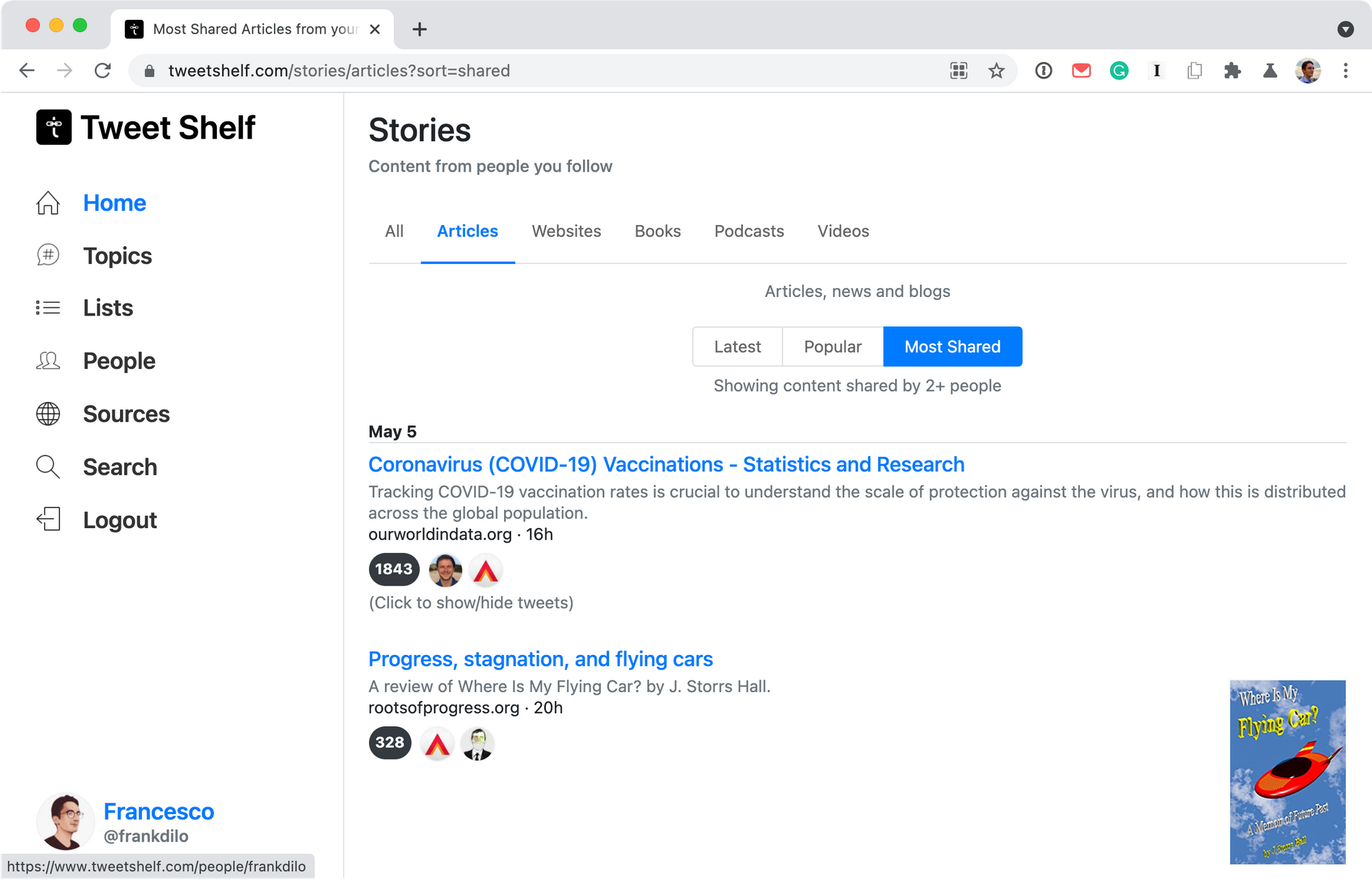The height and width of the screenshot is (880, 1372).
Task: Open the tab search dropdown arrow
Action: pyautogui.click(x=1345, y=29)
